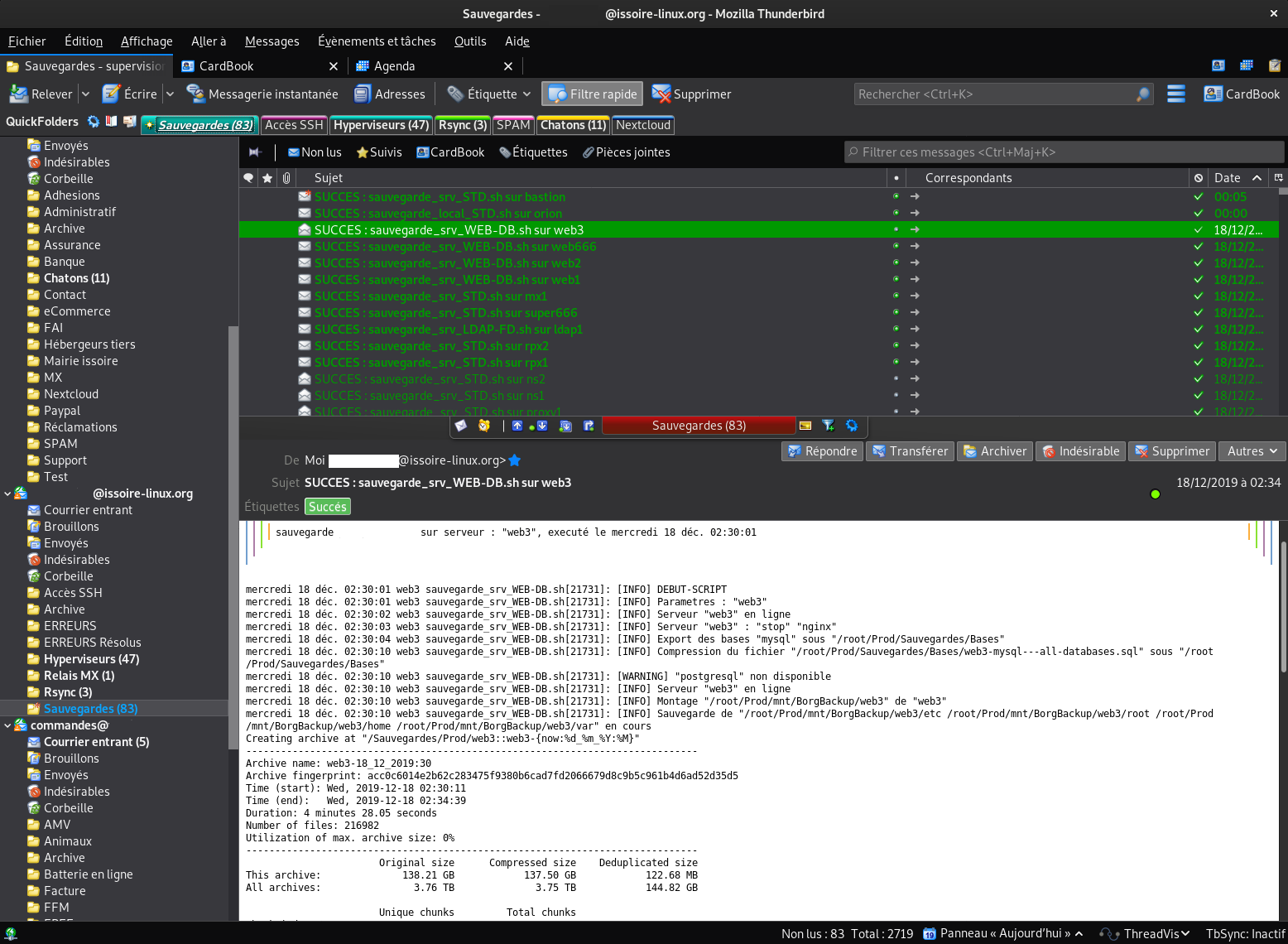This screenshot has height=944, width=1288.
Task: Switch to the Agenda tab
Action: pos(435,66)
